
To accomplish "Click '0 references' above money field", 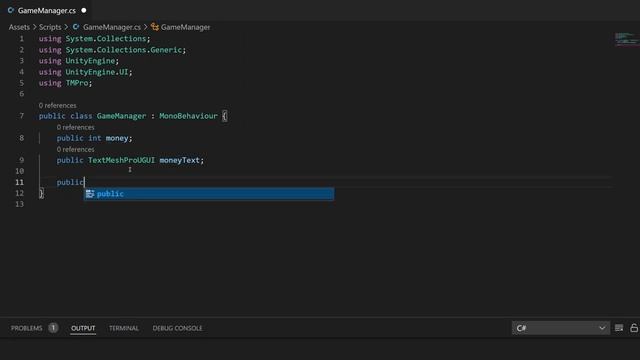I will (x=76, y=127).
